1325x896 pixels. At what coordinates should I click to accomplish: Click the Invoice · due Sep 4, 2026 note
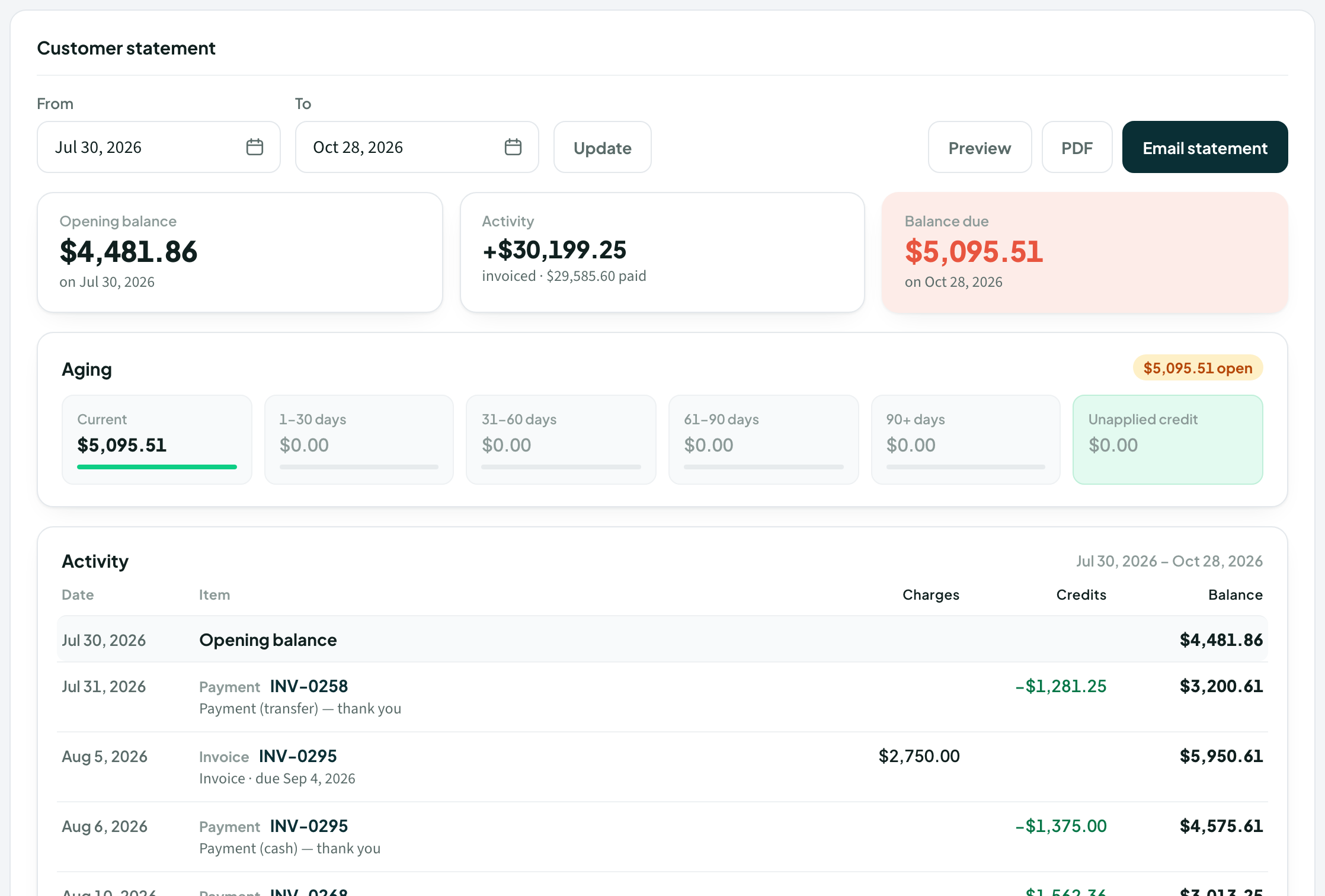click(277, 779)
